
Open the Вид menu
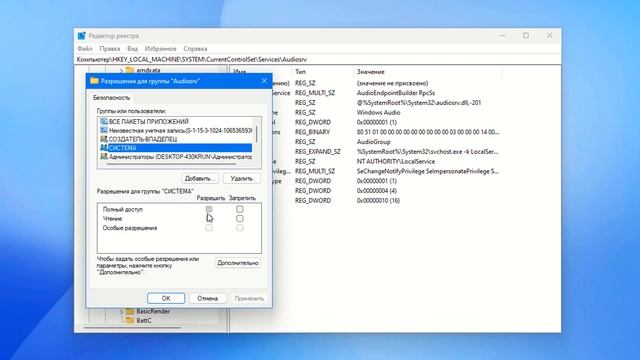point(132,49)
